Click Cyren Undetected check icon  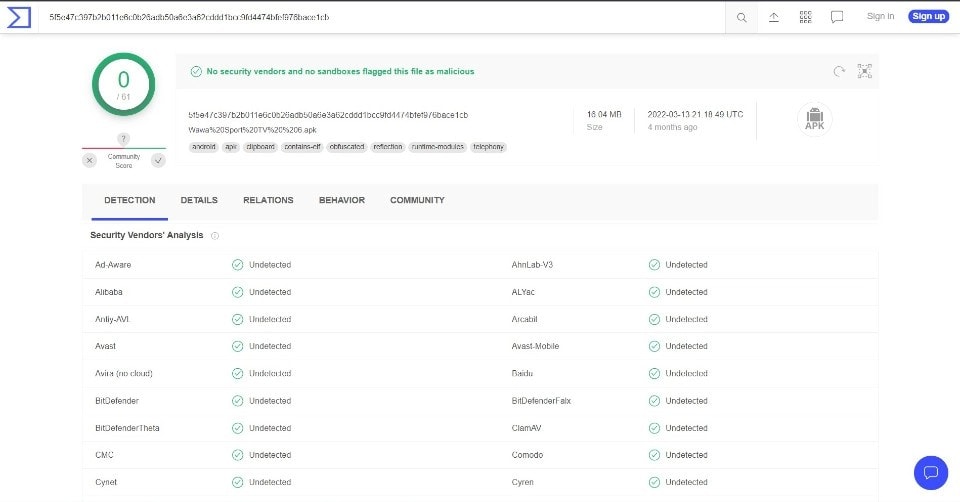(x=654, y=482)
